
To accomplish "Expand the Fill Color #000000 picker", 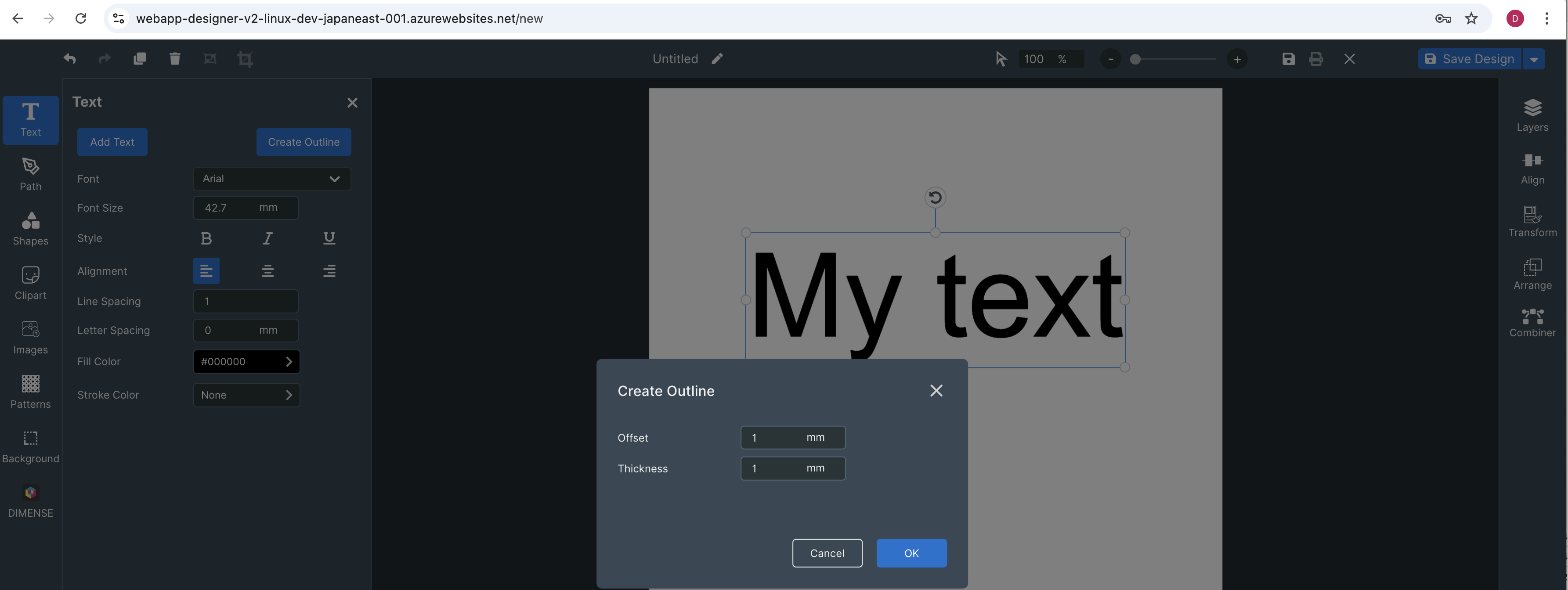I will tap(246, 361).
